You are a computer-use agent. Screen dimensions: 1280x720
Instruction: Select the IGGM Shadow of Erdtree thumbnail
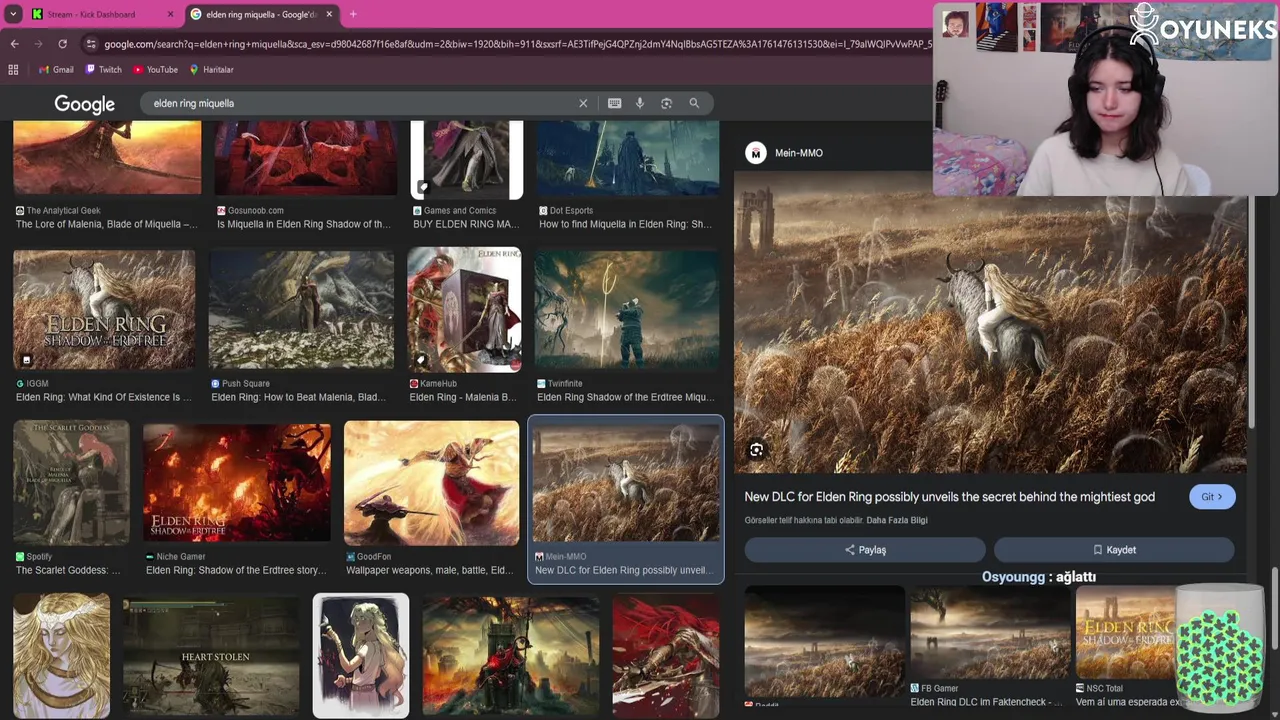pyautogui.click(x=104, y=310)
